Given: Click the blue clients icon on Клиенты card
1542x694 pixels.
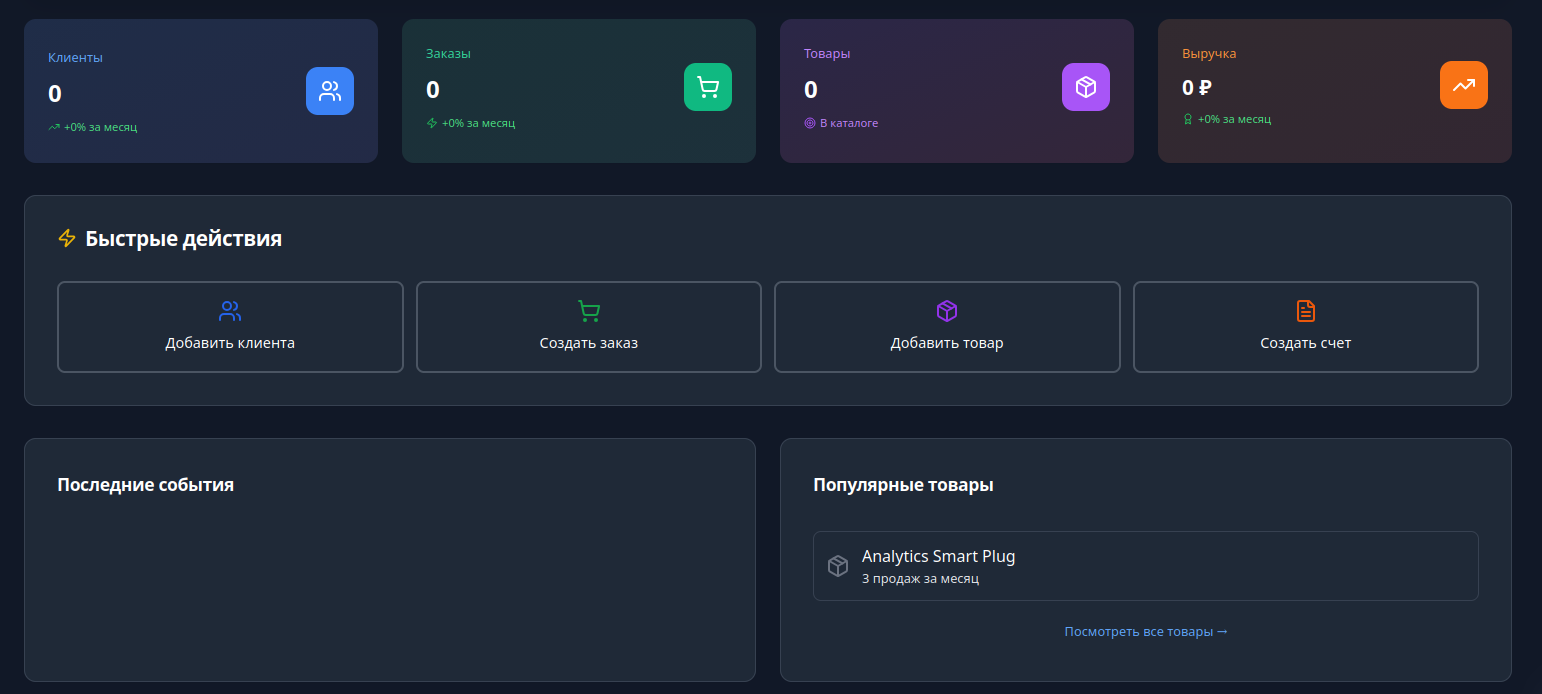Looking at the screenshot, I should 330,91.
